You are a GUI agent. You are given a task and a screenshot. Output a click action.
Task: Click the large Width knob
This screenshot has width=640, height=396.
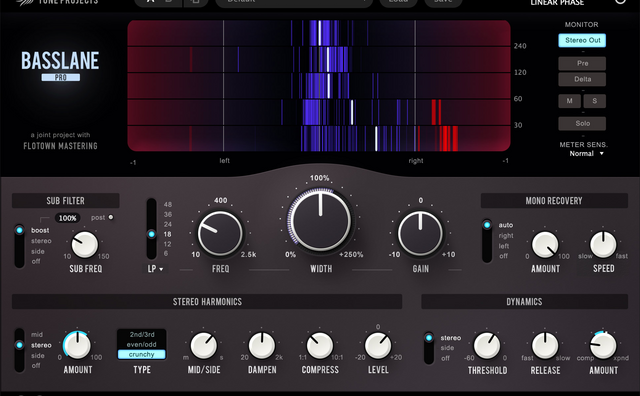pos(320,220)
